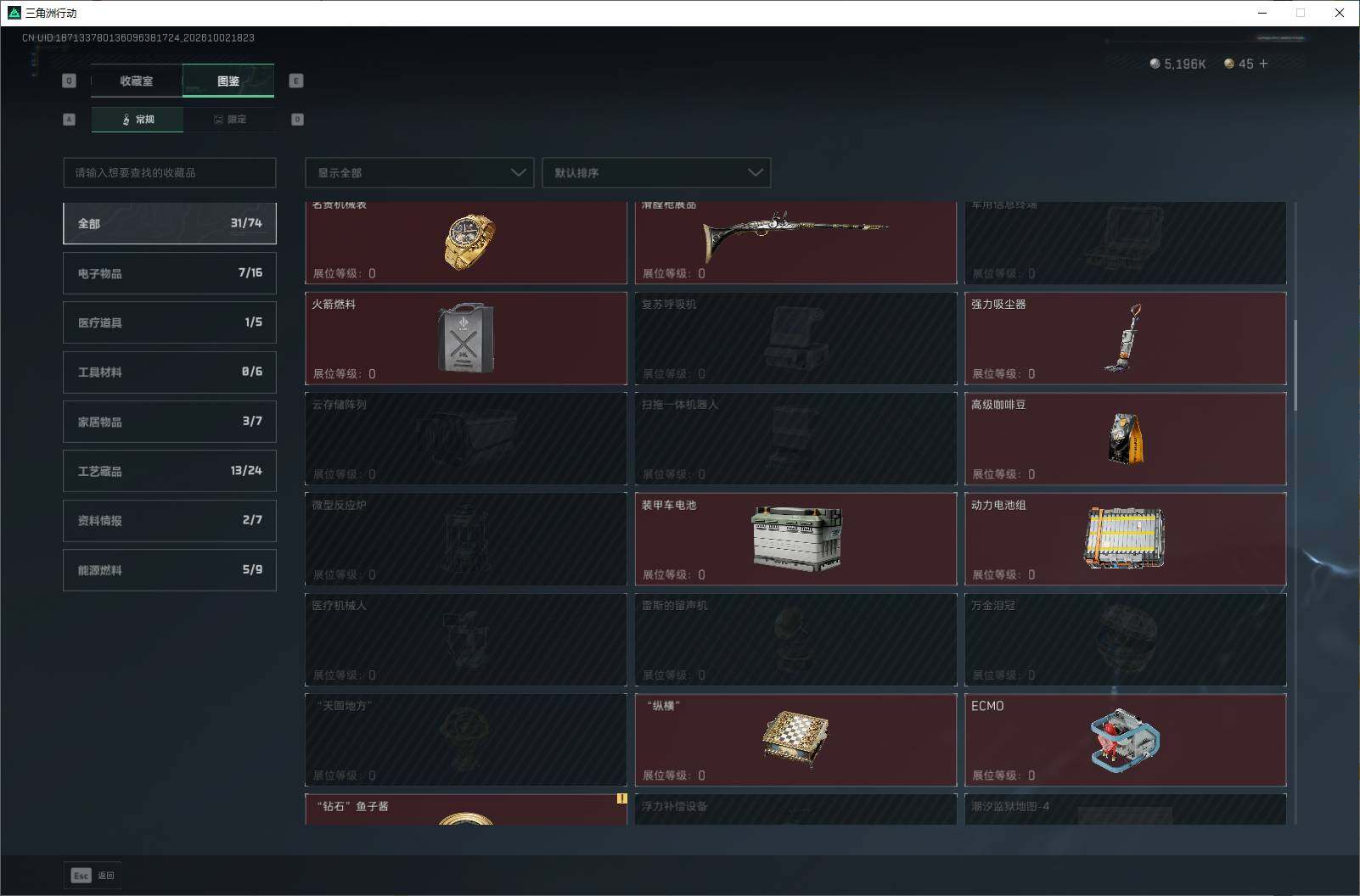Filter by 能源燃料 category
The image size is (1360, 896).
(170, 570)
